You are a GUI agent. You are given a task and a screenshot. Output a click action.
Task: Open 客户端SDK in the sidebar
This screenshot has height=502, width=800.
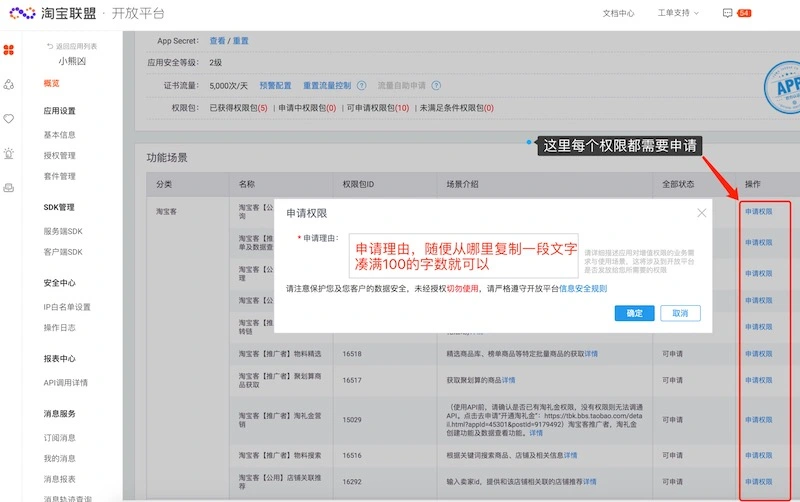pos(63,252)
